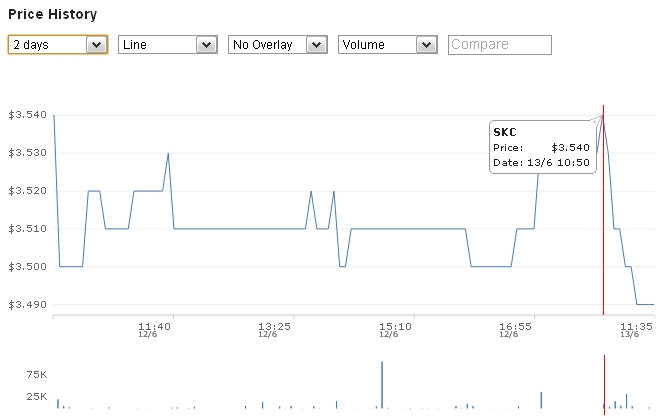Screen dimensions: 664x418
Task: Click the 13:25 12/6 time axis label
Action: tap(274, 328)
